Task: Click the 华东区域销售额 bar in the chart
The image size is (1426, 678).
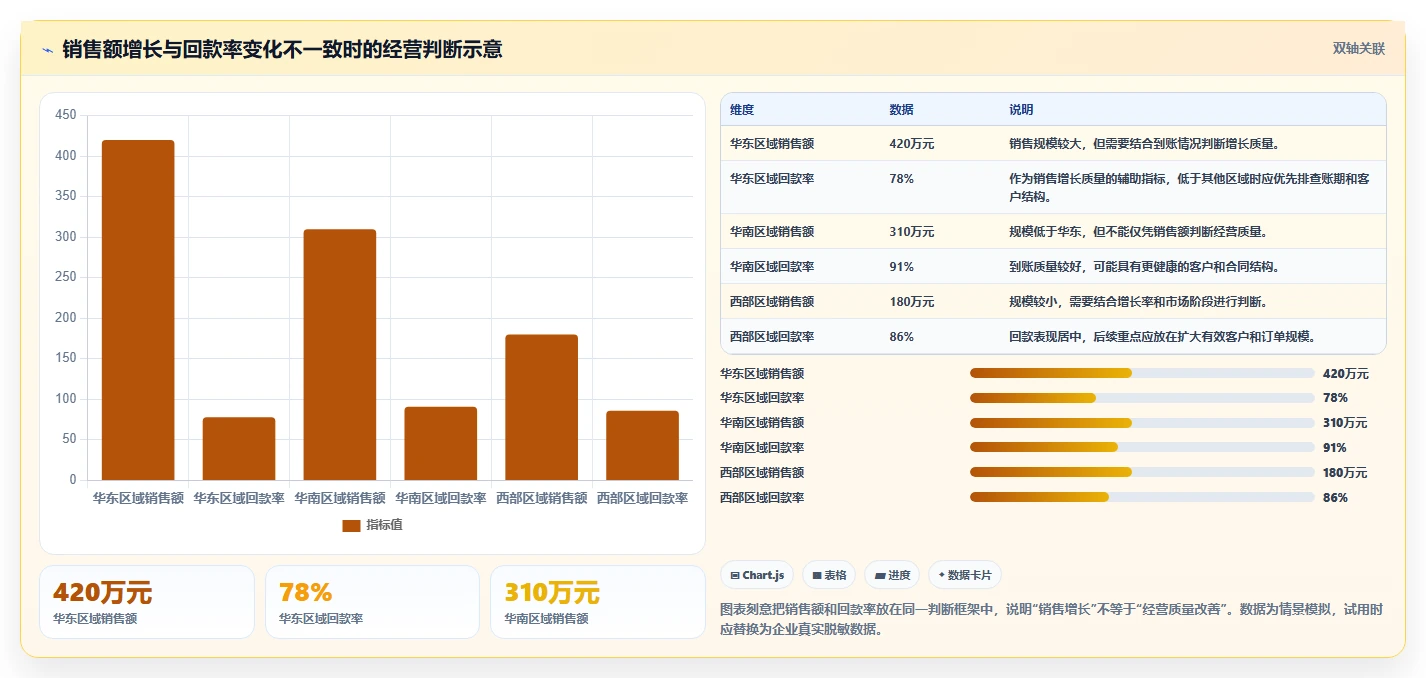Action: pos(138,310)
